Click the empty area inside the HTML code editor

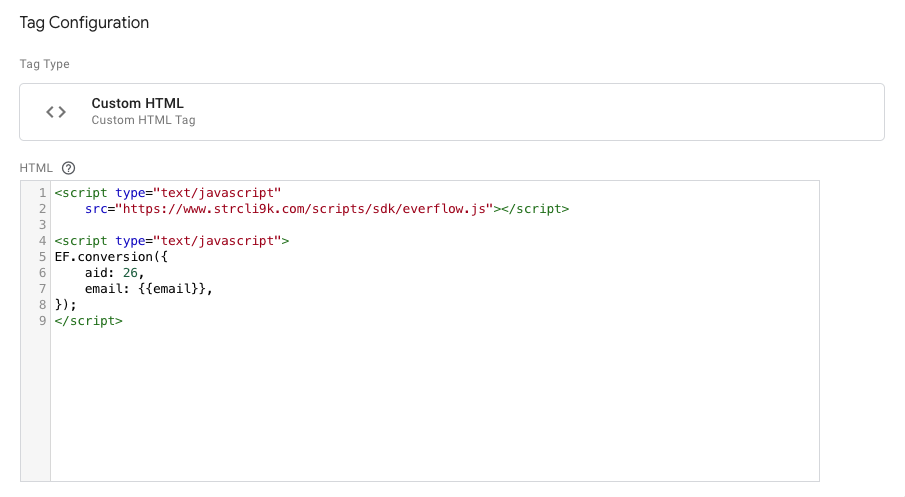pos(435,404)
